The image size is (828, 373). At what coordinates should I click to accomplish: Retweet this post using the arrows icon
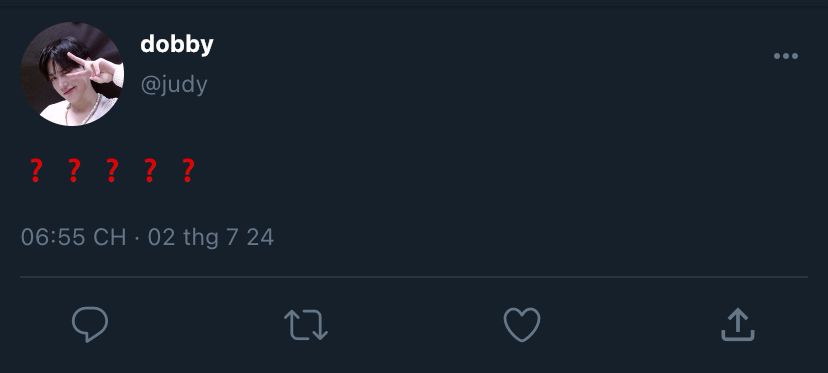[x=306, y=324]
